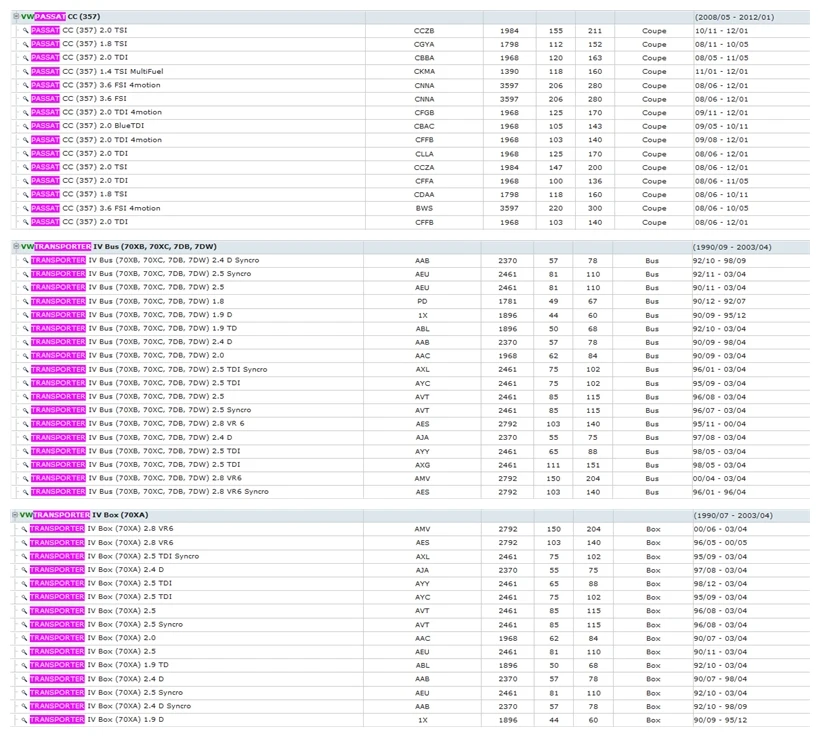This screenshot has height=737, width=820.
Task: Select engine code cell CKMA
Action: point(424,72)
